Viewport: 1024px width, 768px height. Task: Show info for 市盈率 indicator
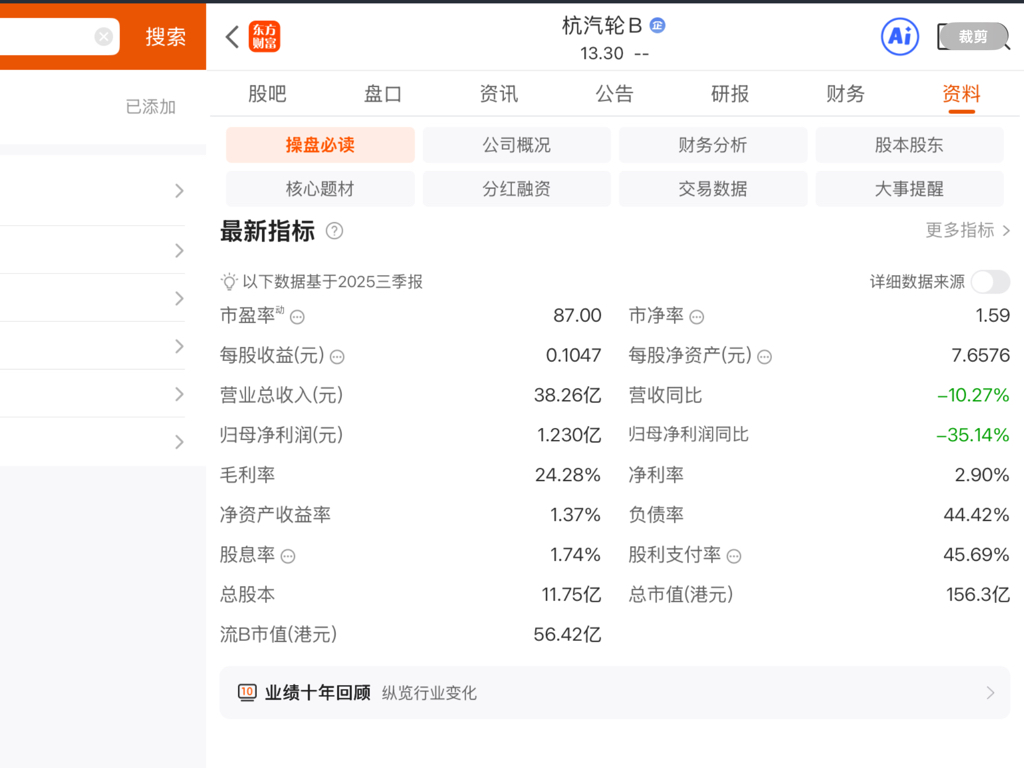coord(297,317)
